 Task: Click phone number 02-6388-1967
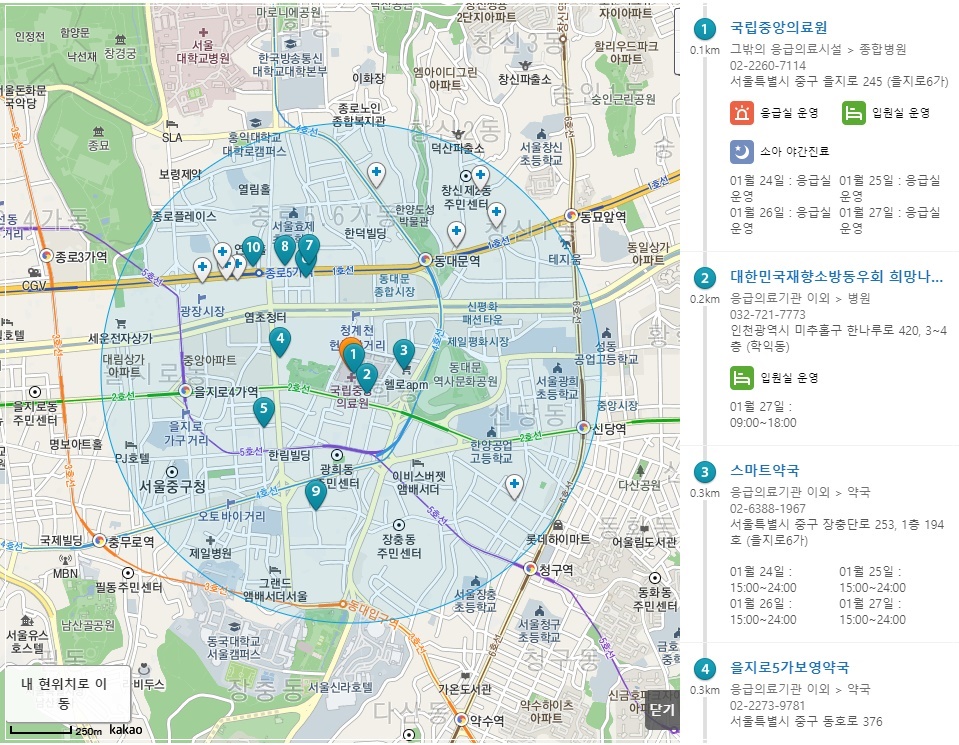click(x=768, y=508)
